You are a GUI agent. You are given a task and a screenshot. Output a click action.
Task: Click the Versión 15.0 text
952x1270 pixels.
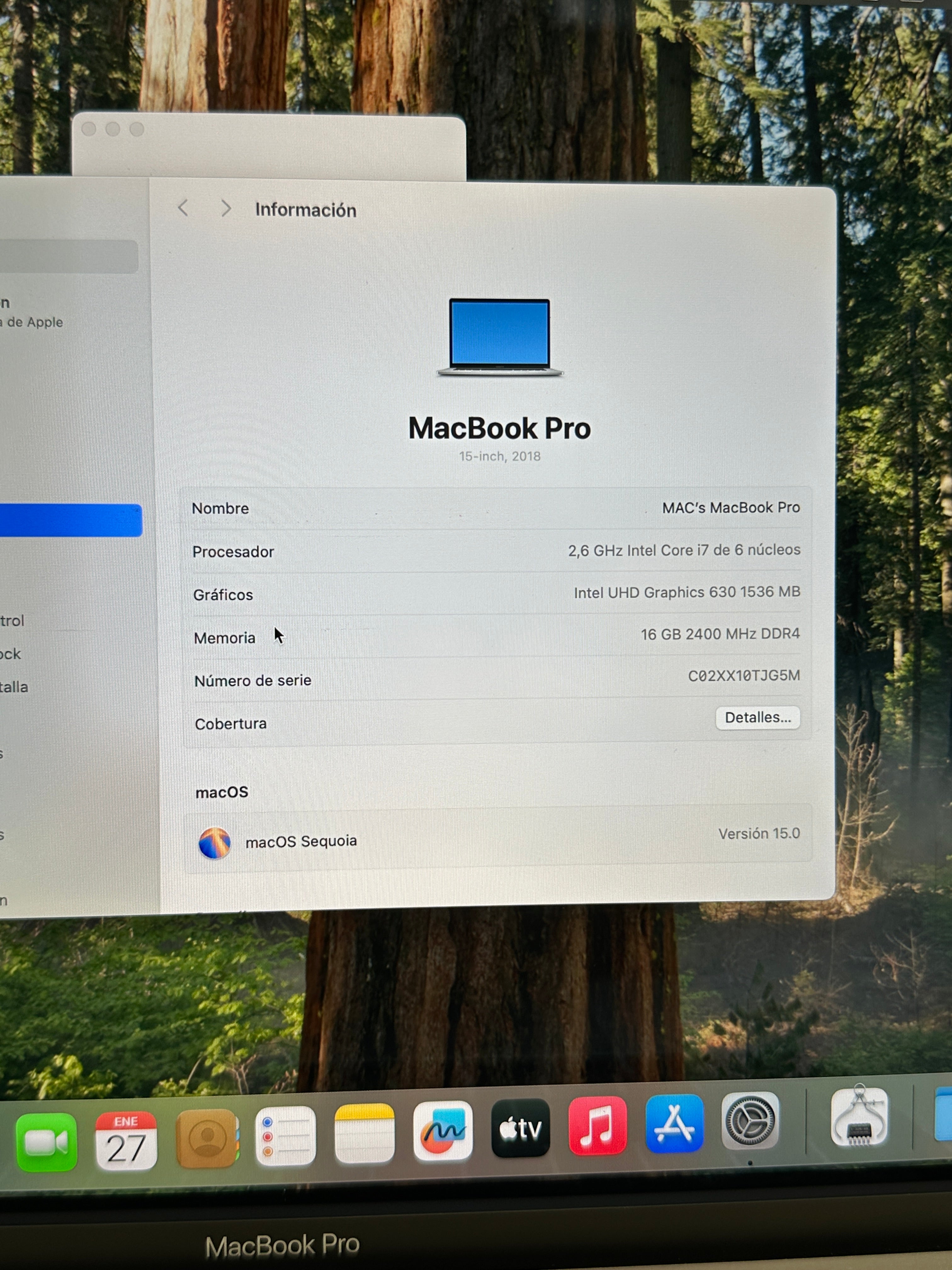click(759, 834)
